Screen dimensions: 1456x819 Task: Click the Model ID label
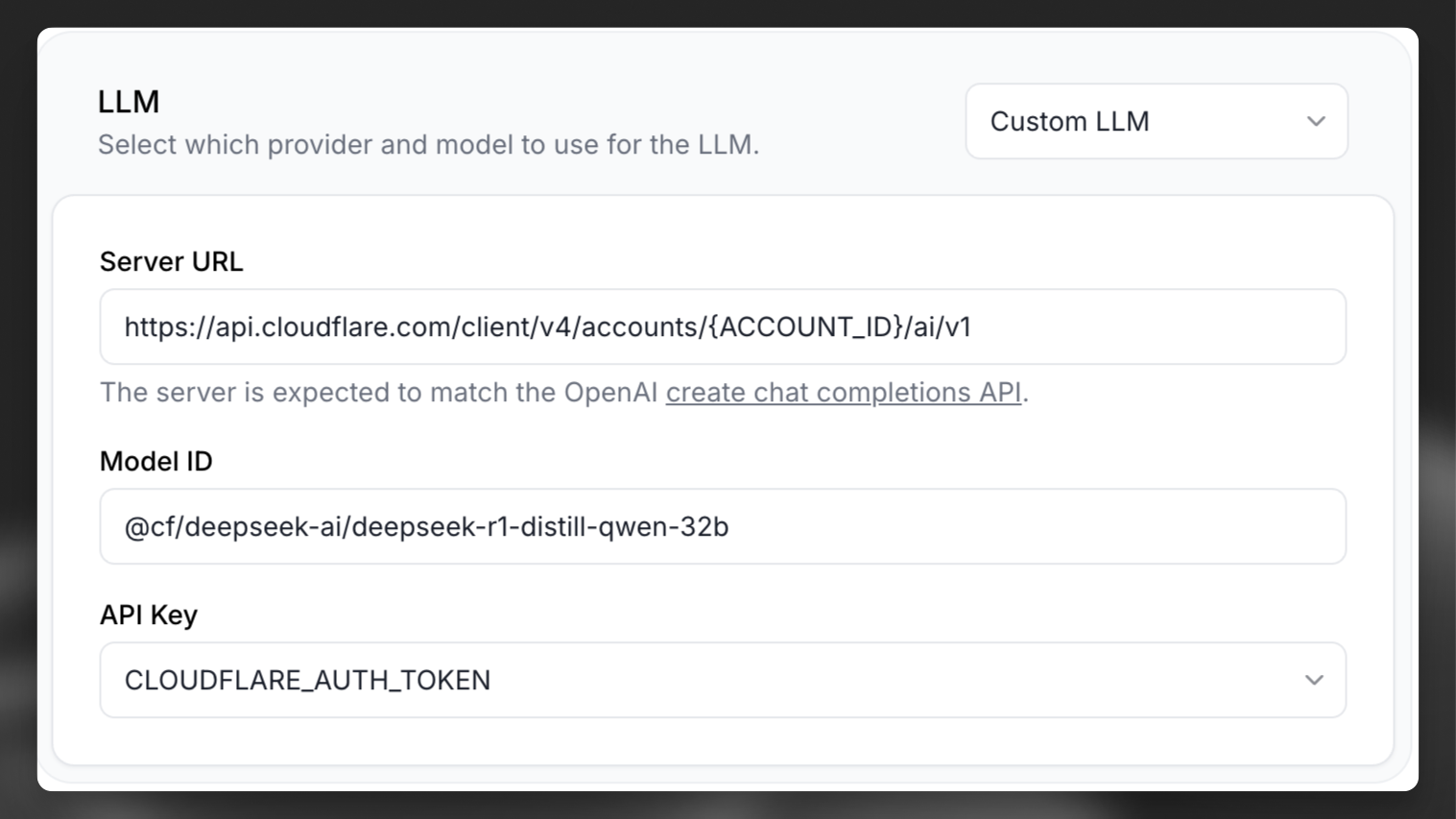point(155,461)
